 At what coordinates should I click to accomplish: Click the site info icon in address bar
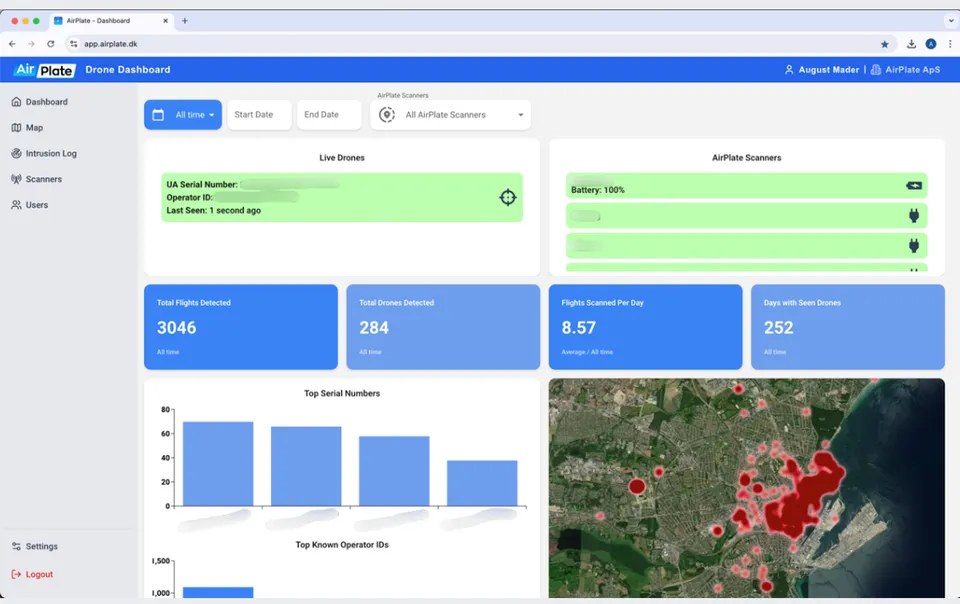click(x=73, y=44)
